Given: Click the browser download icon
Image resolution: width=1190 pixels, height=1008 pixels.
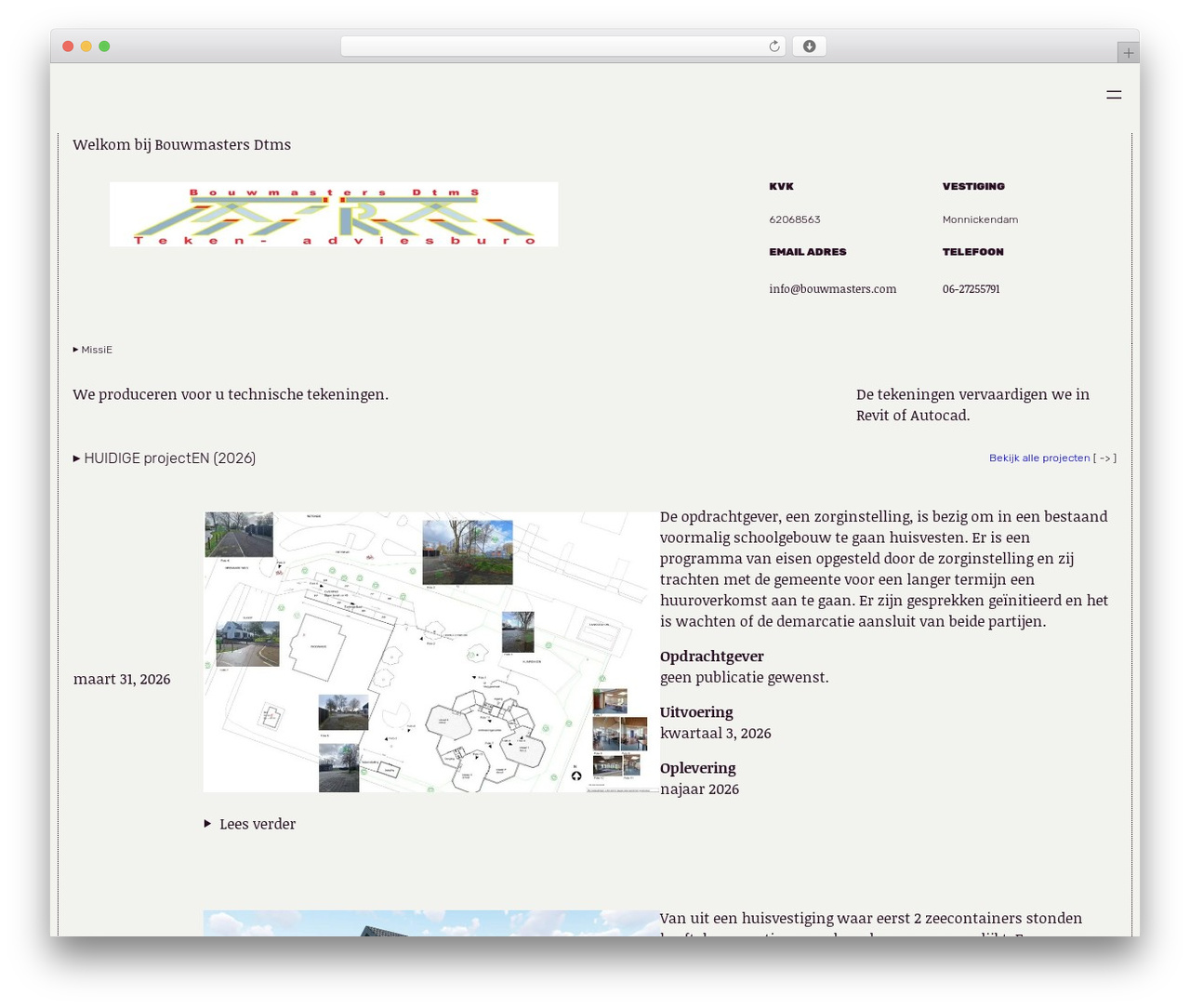Looking at the screenshot, I should tap(809, 46).
